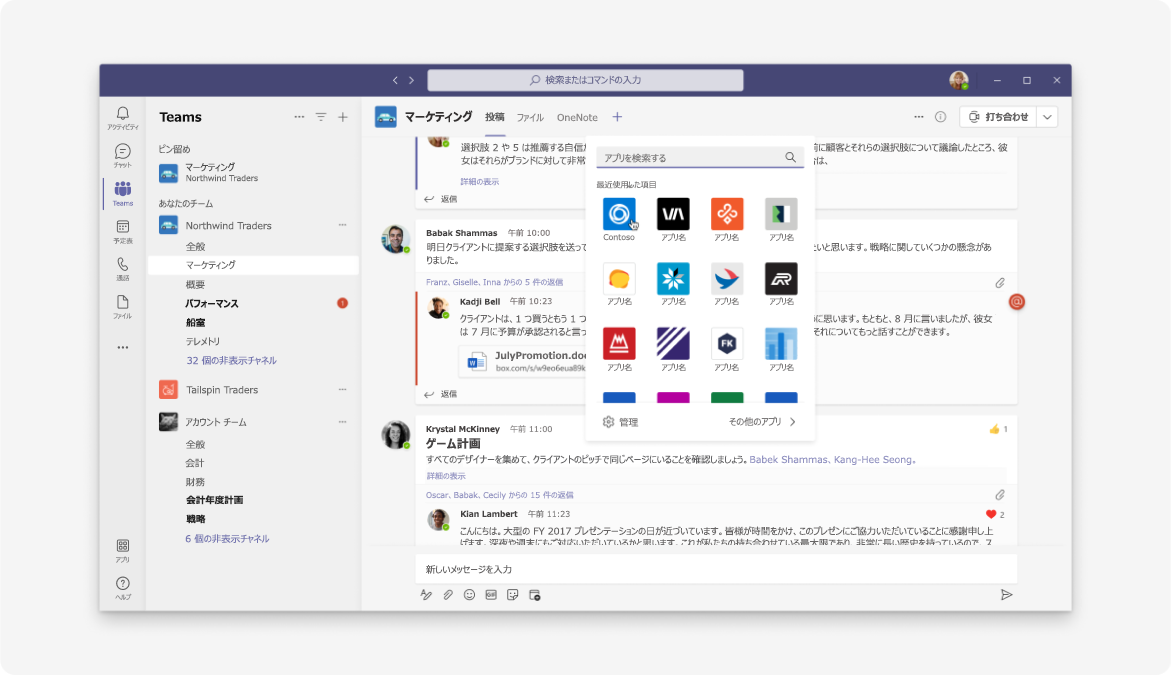Click 管理 in the apps popup
This screenshot has width=1171, height=675.
[x=621, y=422]
